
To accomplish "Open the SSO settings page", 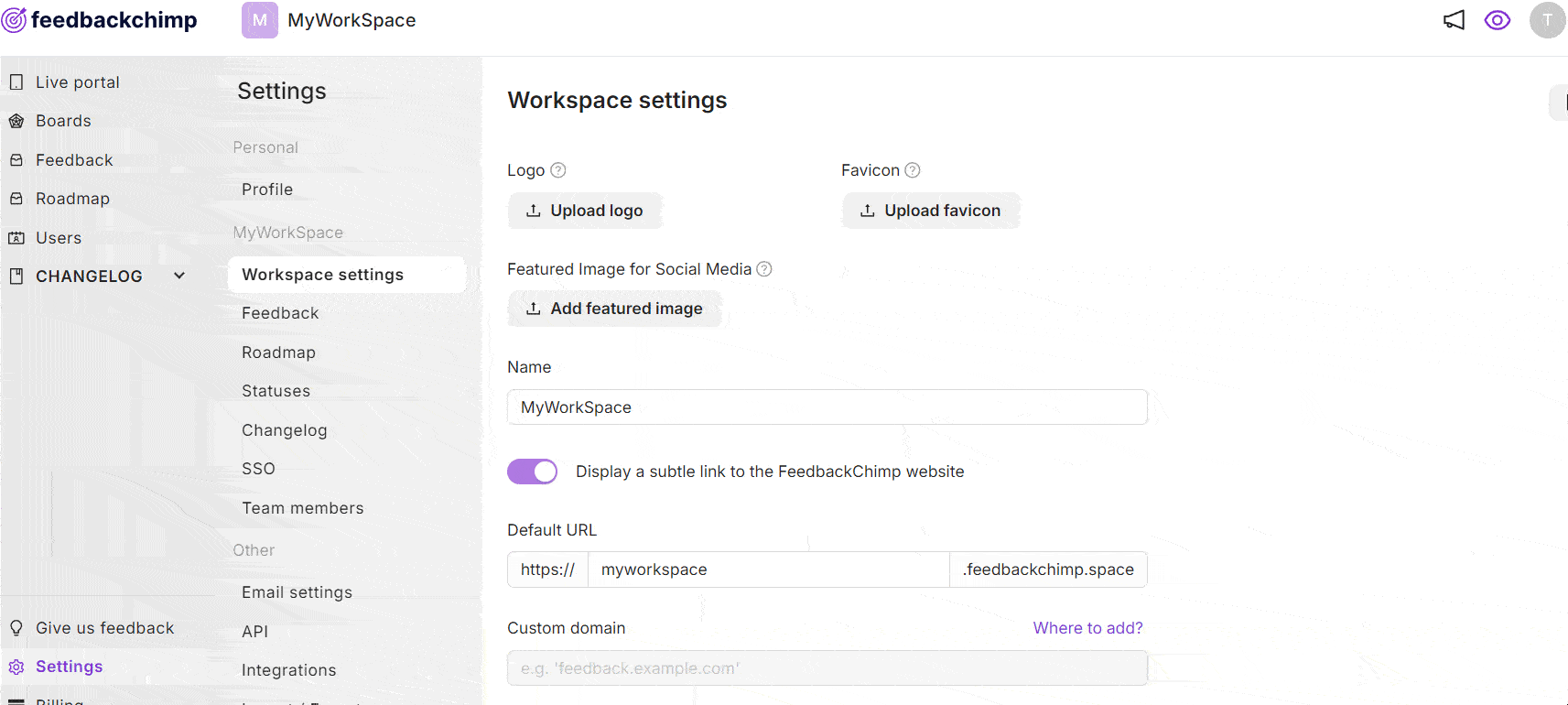I will pyautogui.click(x=258, y=469).
